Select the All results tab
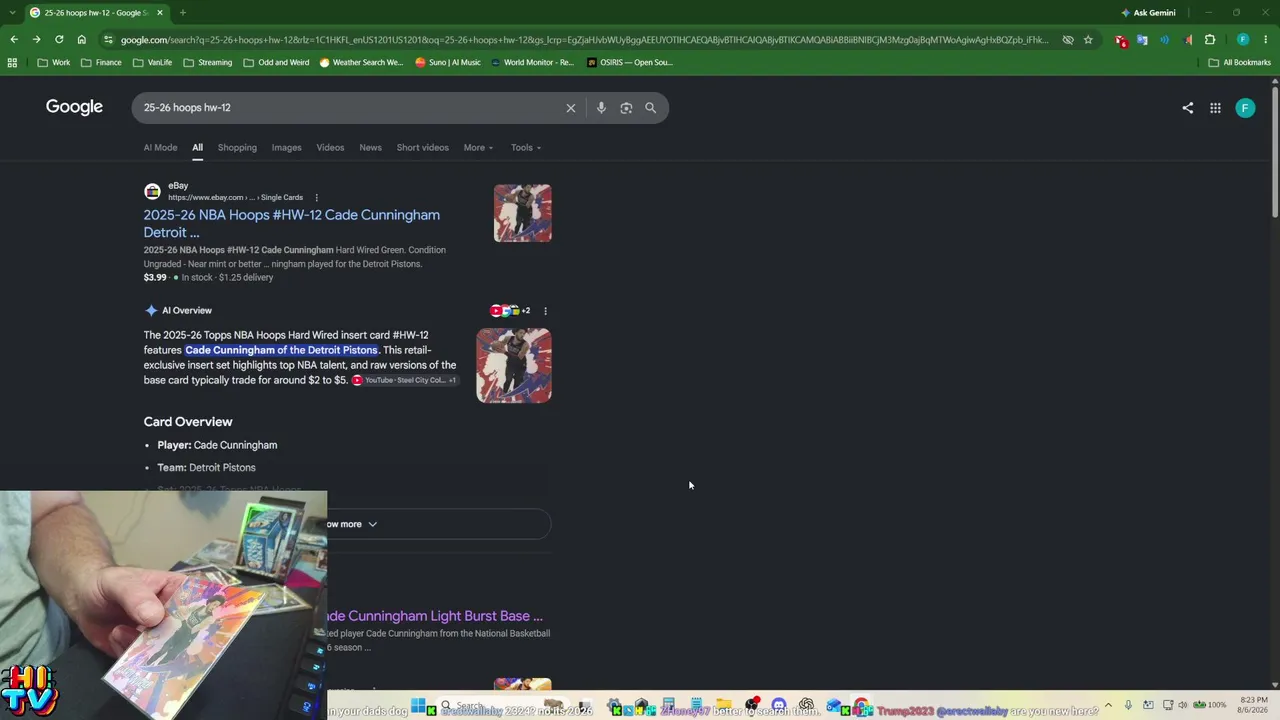Screen dimensions: 1280x720 click(198, 148)
